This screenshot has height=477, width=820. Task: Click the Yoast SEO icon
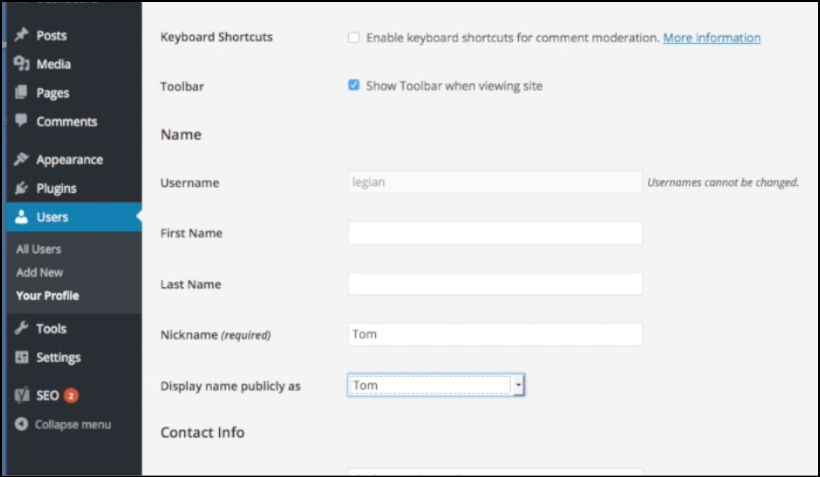[21, 395]
